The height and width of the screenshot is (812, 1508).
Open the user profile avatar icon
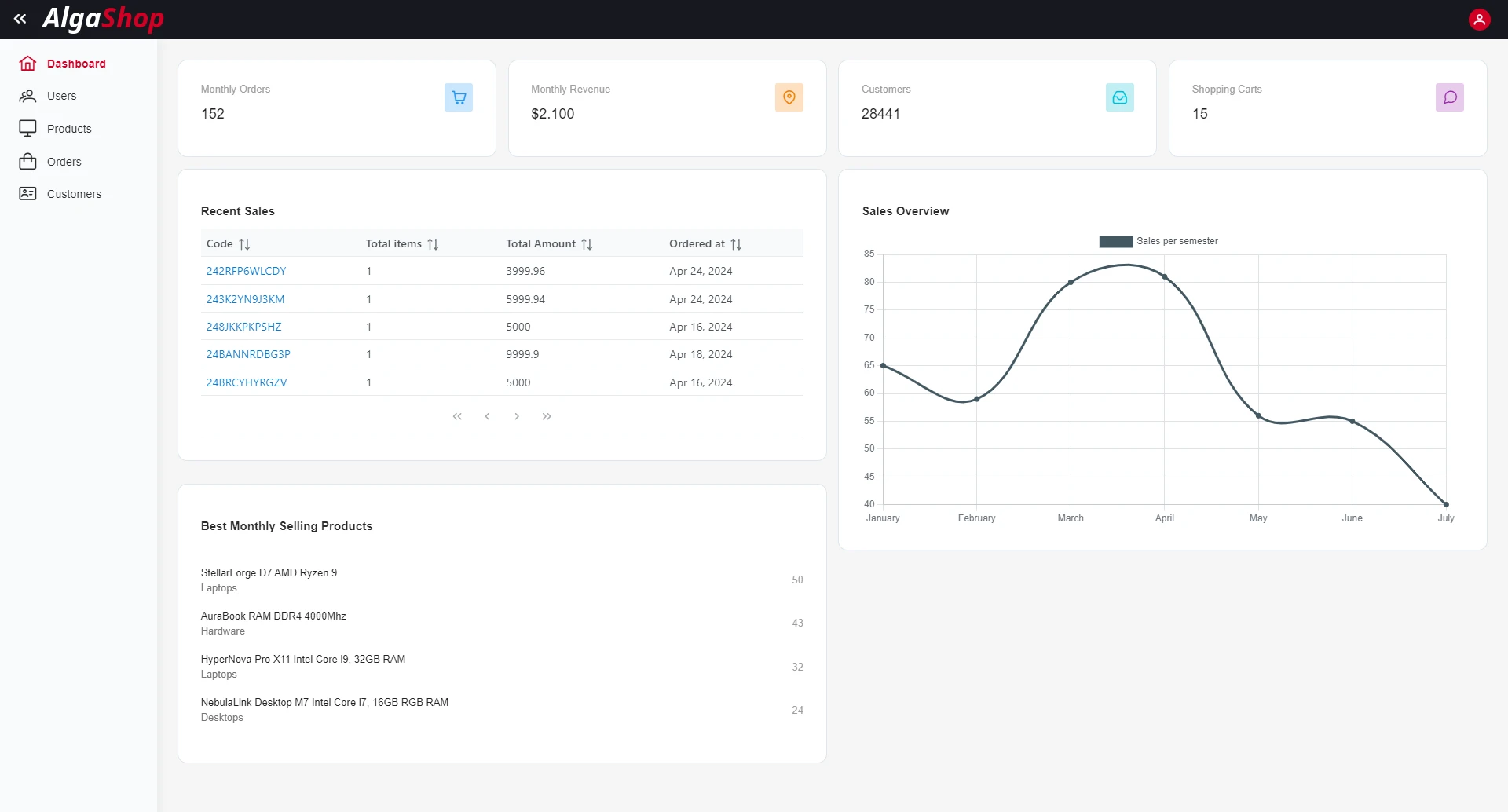pyautogui.click(x=1479, y=20)
